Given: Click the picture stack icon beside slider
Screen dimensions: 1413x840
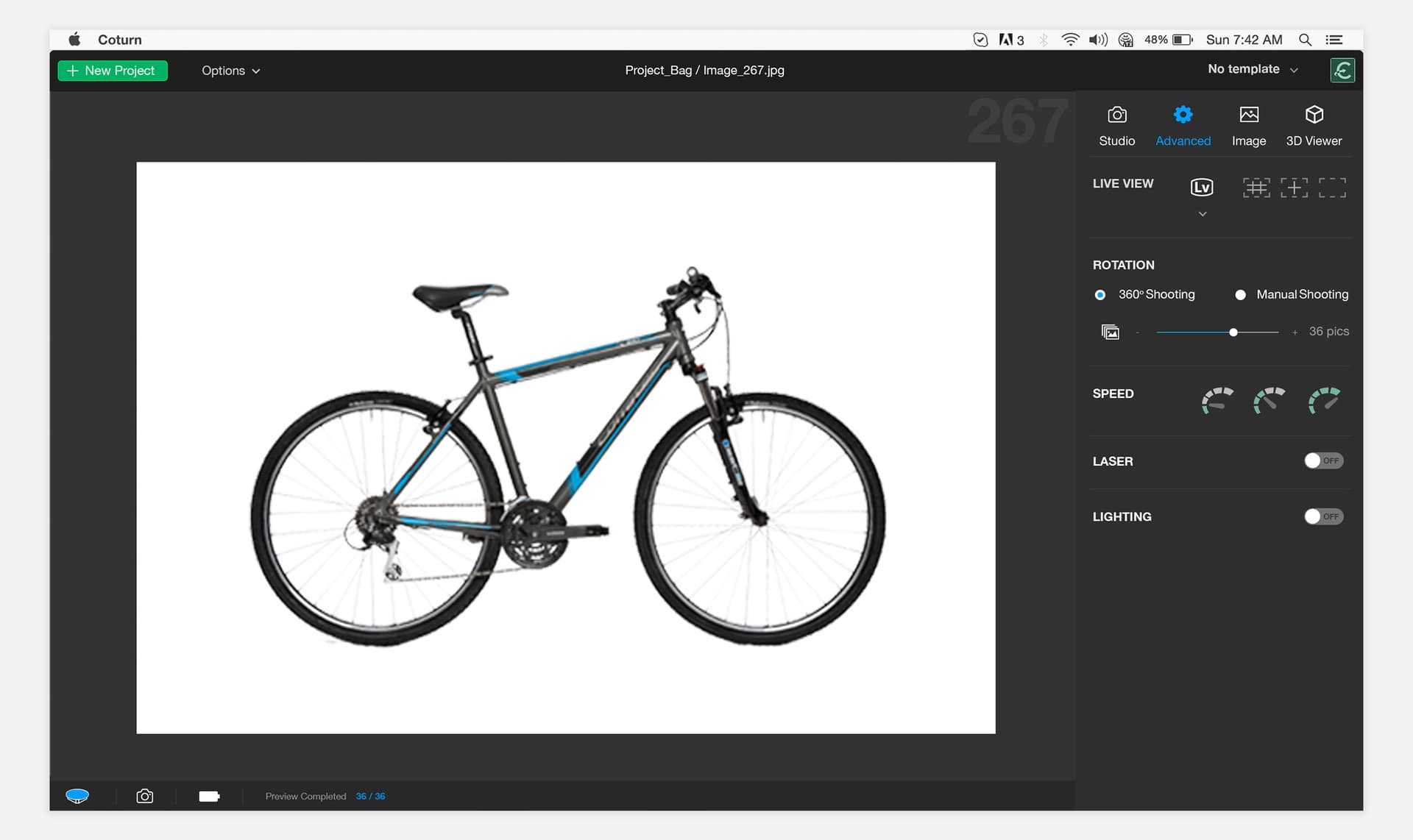Looking at the screenshot, I should pyautogui.click(x=1110, y=332).
